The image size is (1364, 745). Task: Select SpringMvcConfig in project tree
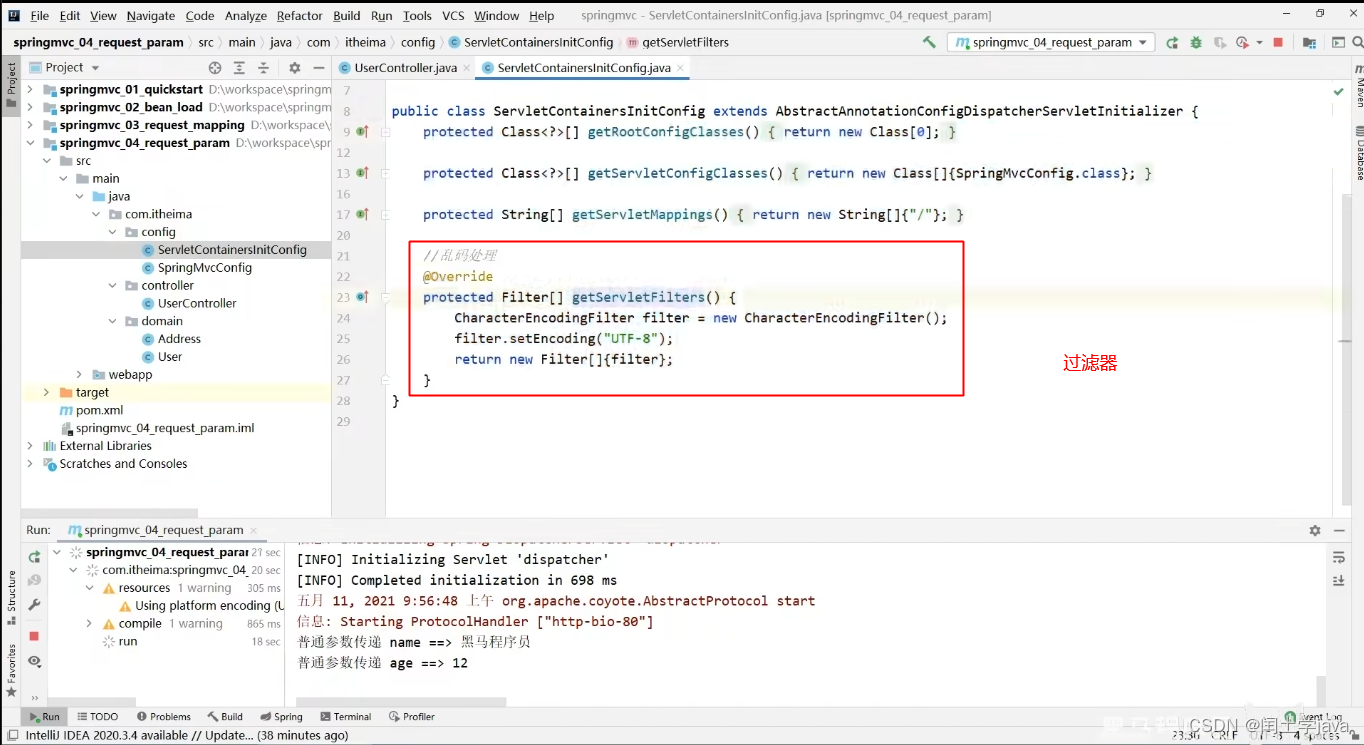click(x=204, y=268)
